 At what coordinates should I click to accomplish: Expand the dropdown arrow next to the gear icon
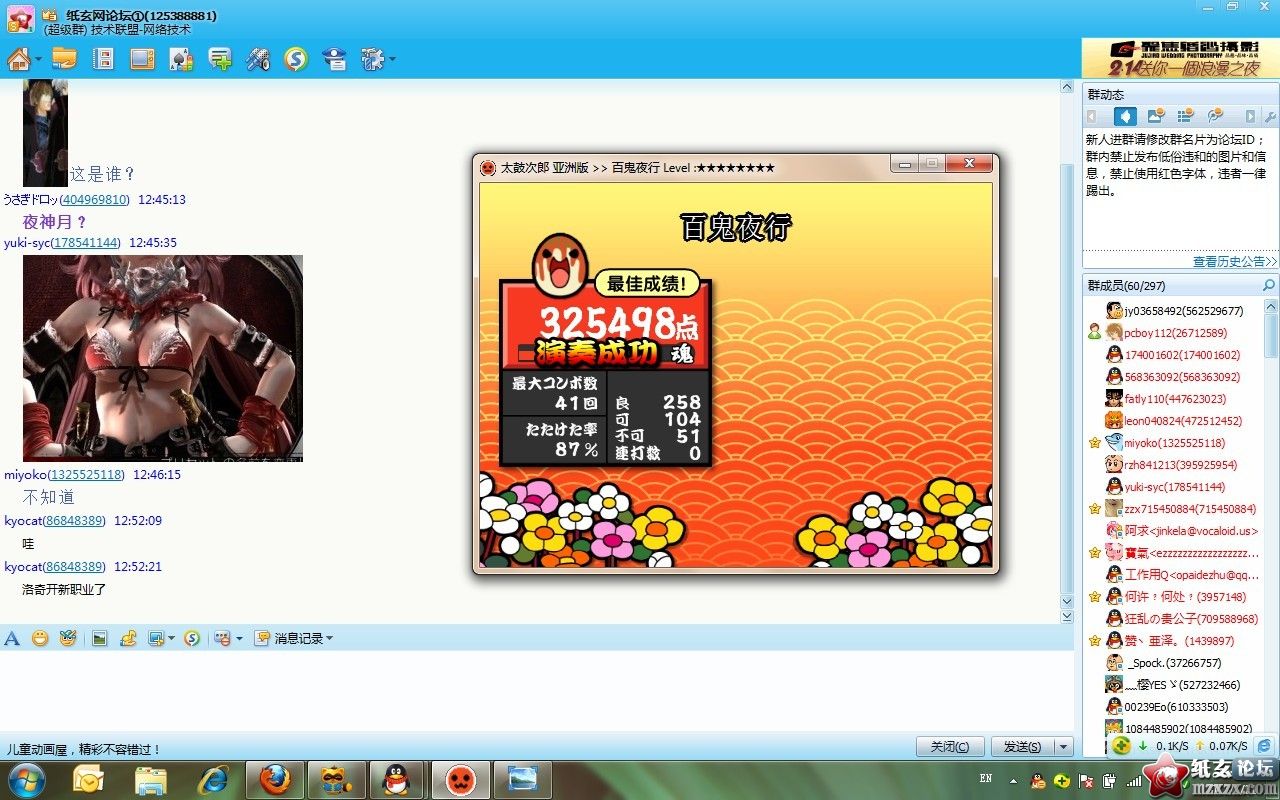[x=392, y=59]
